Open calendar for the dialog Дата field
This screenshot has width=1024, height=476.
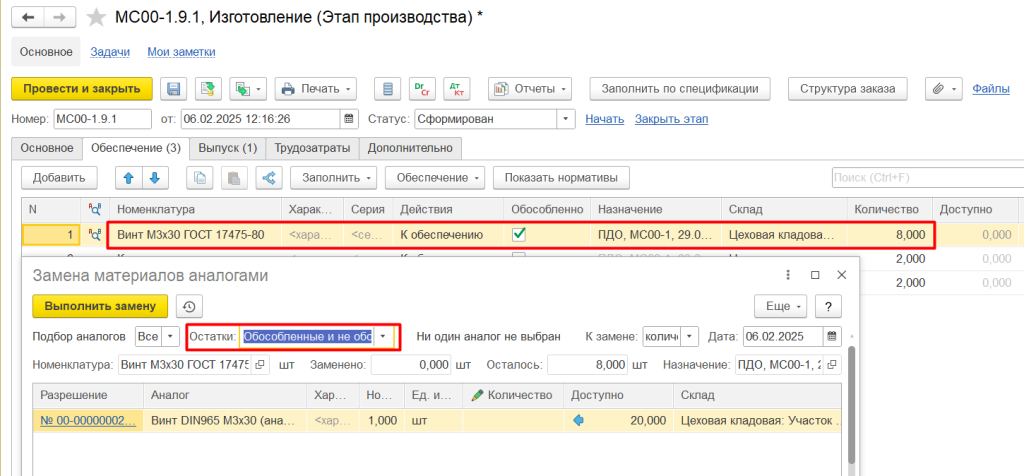tap(832, 336)
